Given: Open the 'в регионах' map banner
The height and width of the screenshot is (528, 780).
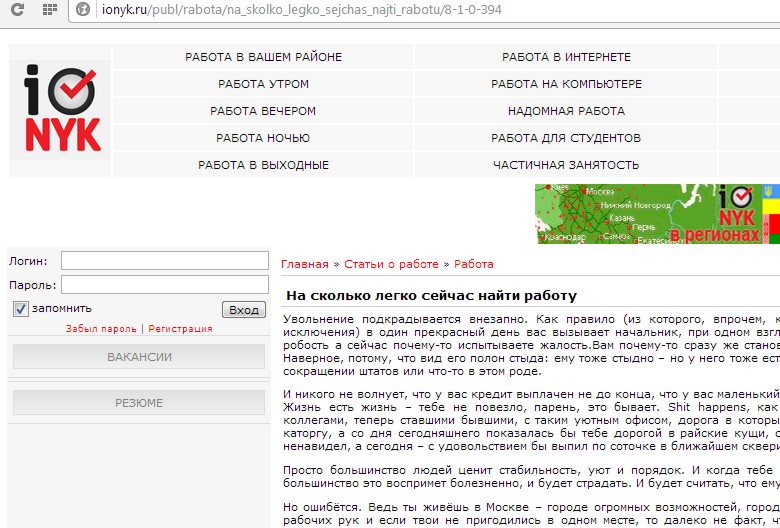Looking at the screenshot, I should (x=657, y=214).
